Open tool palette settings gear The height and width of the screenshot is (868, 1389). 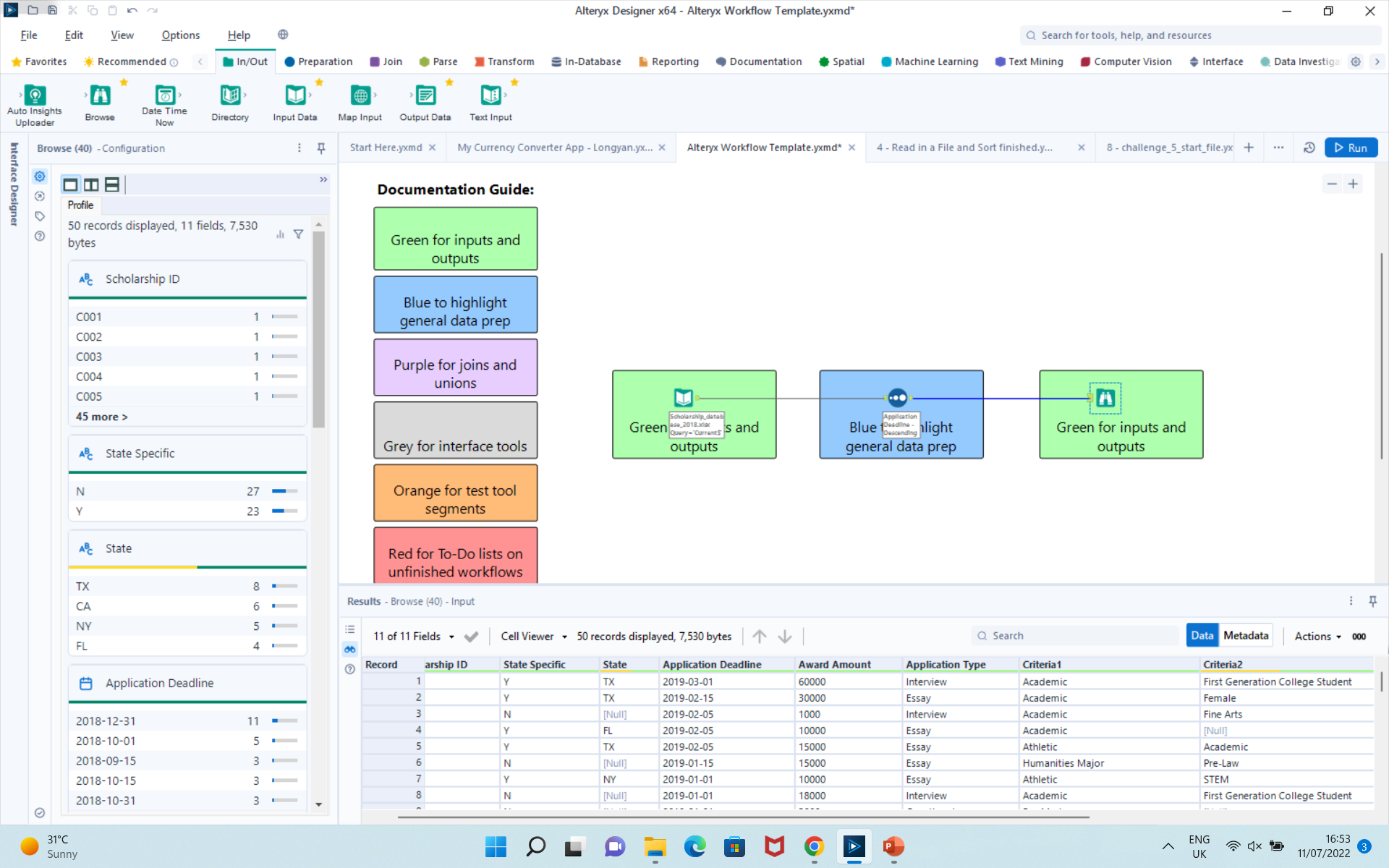[1356, 61]
